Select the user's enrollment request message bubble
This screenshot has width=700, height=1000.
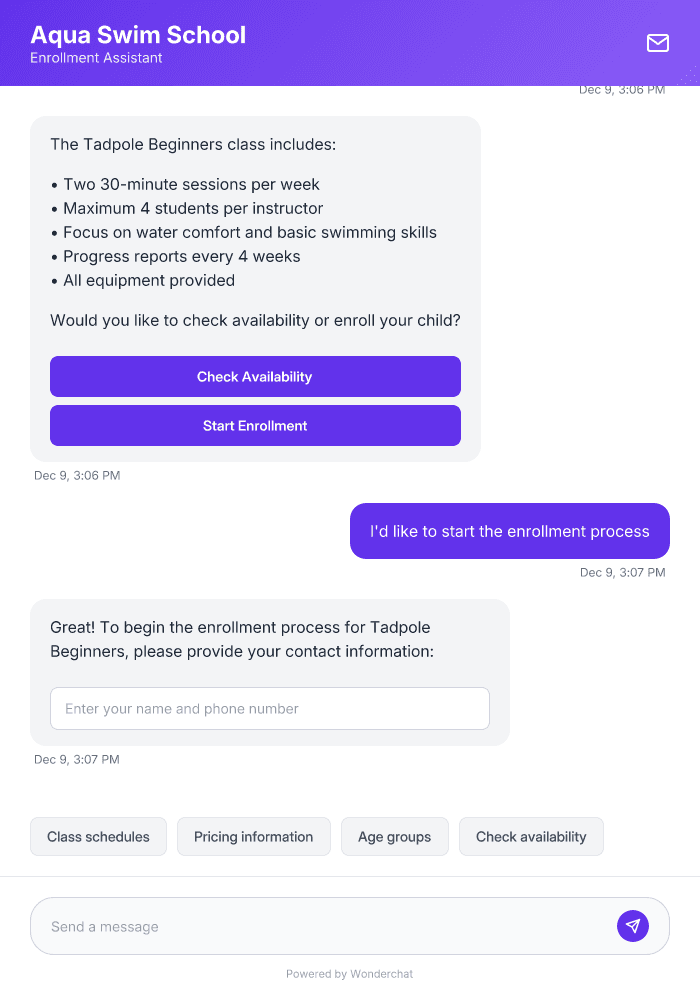(509, 531)
